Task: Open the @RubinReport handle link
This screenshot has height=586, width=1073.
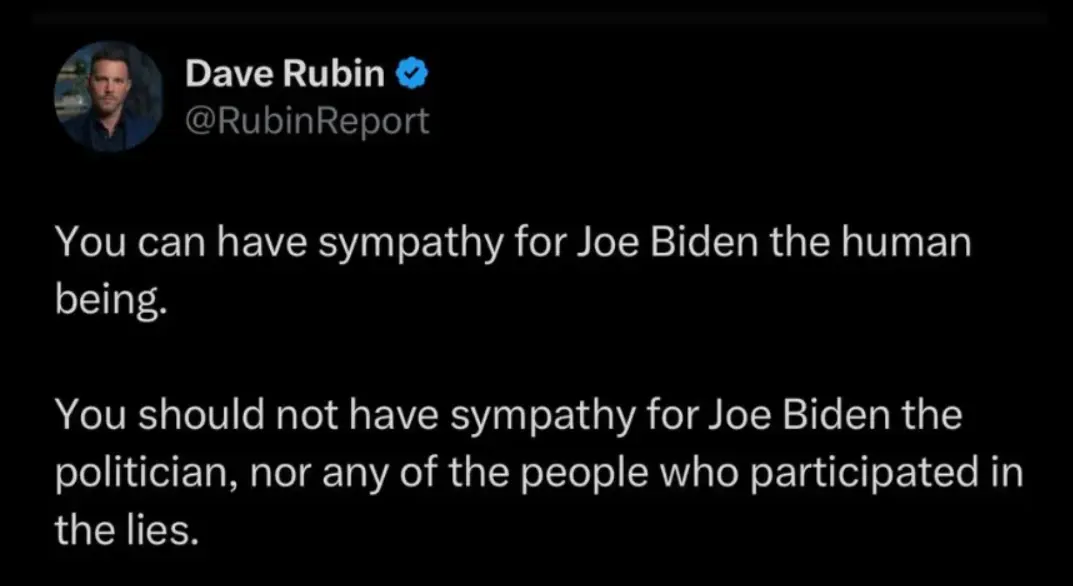Action: (x=307, y=121)
